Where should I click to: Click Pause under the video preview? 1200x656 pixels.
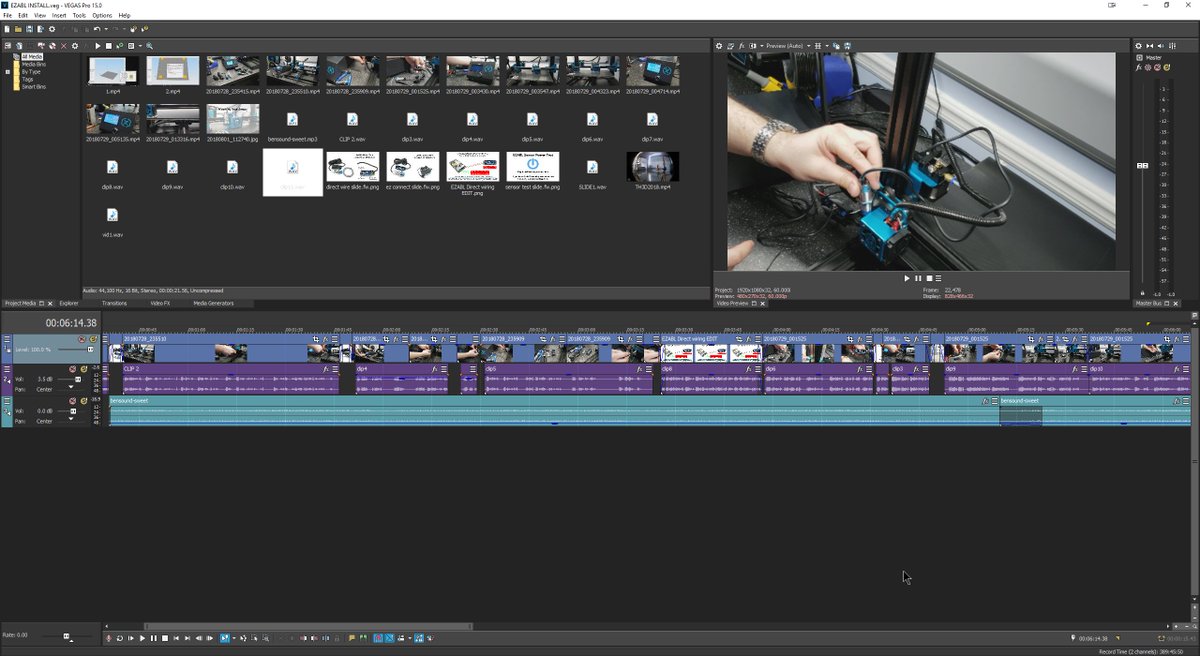tap(918, 278)
